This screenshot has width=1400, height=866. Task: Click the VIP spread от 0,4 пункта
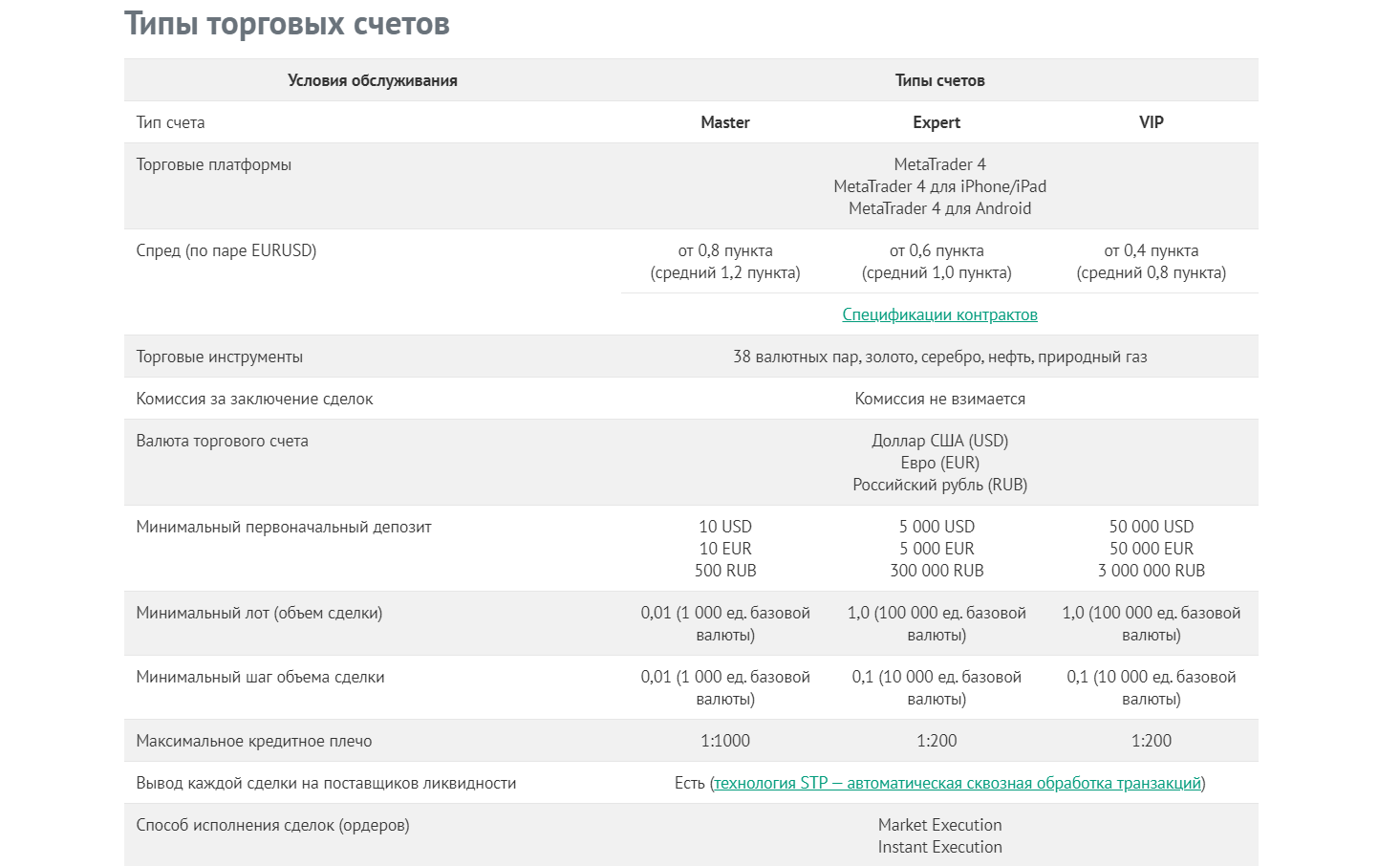[1152, 250]
